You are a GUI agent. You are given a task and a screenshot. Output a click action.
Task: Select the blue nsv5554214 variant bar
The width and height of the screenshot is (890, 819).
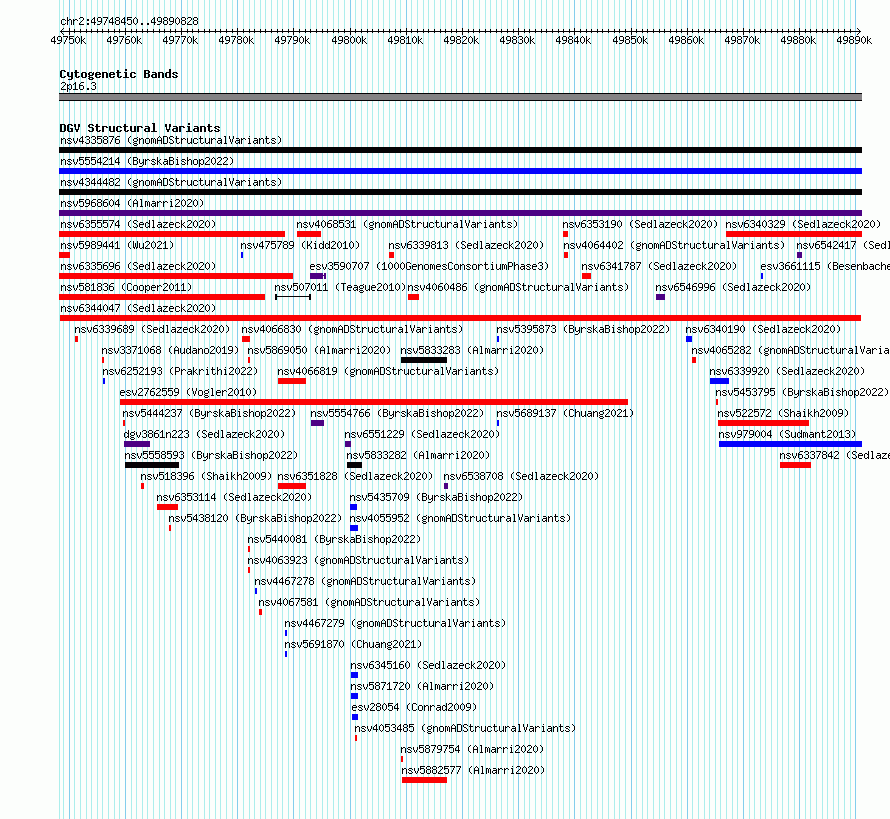coord(460,171)
